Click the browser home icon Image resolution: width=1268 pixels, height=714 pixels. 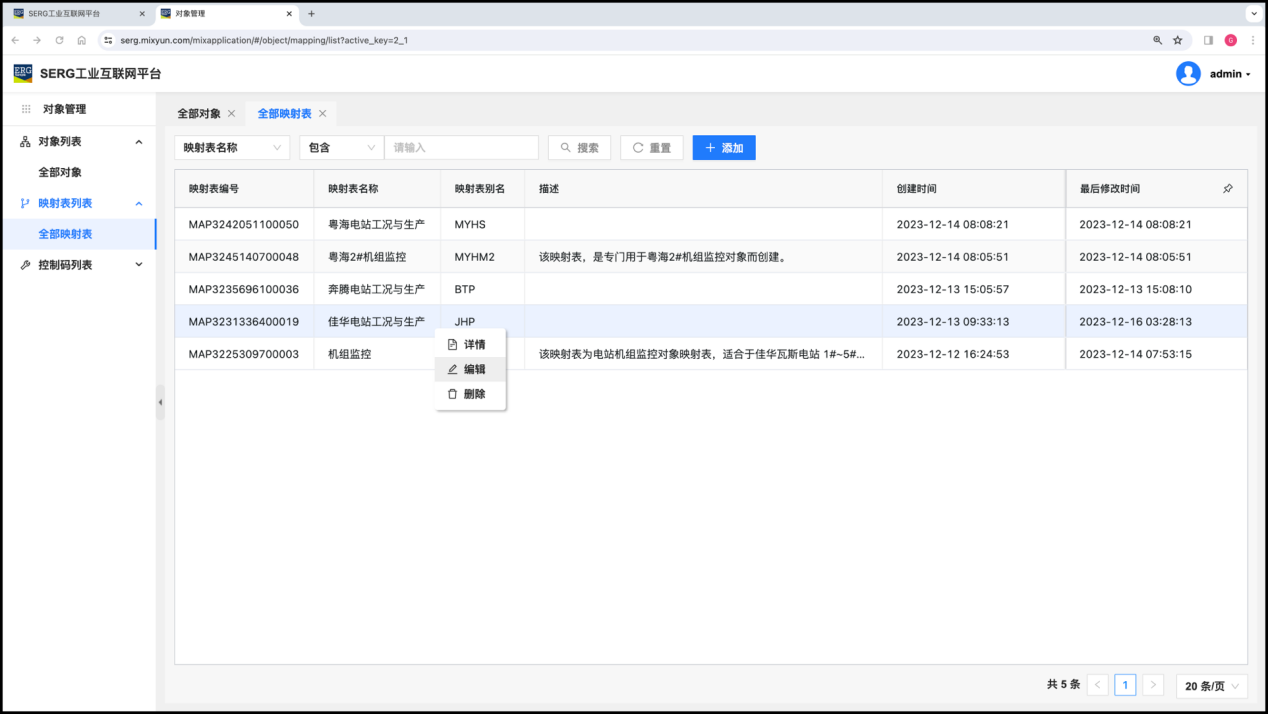pyautogui.click(x=82, y=40)
